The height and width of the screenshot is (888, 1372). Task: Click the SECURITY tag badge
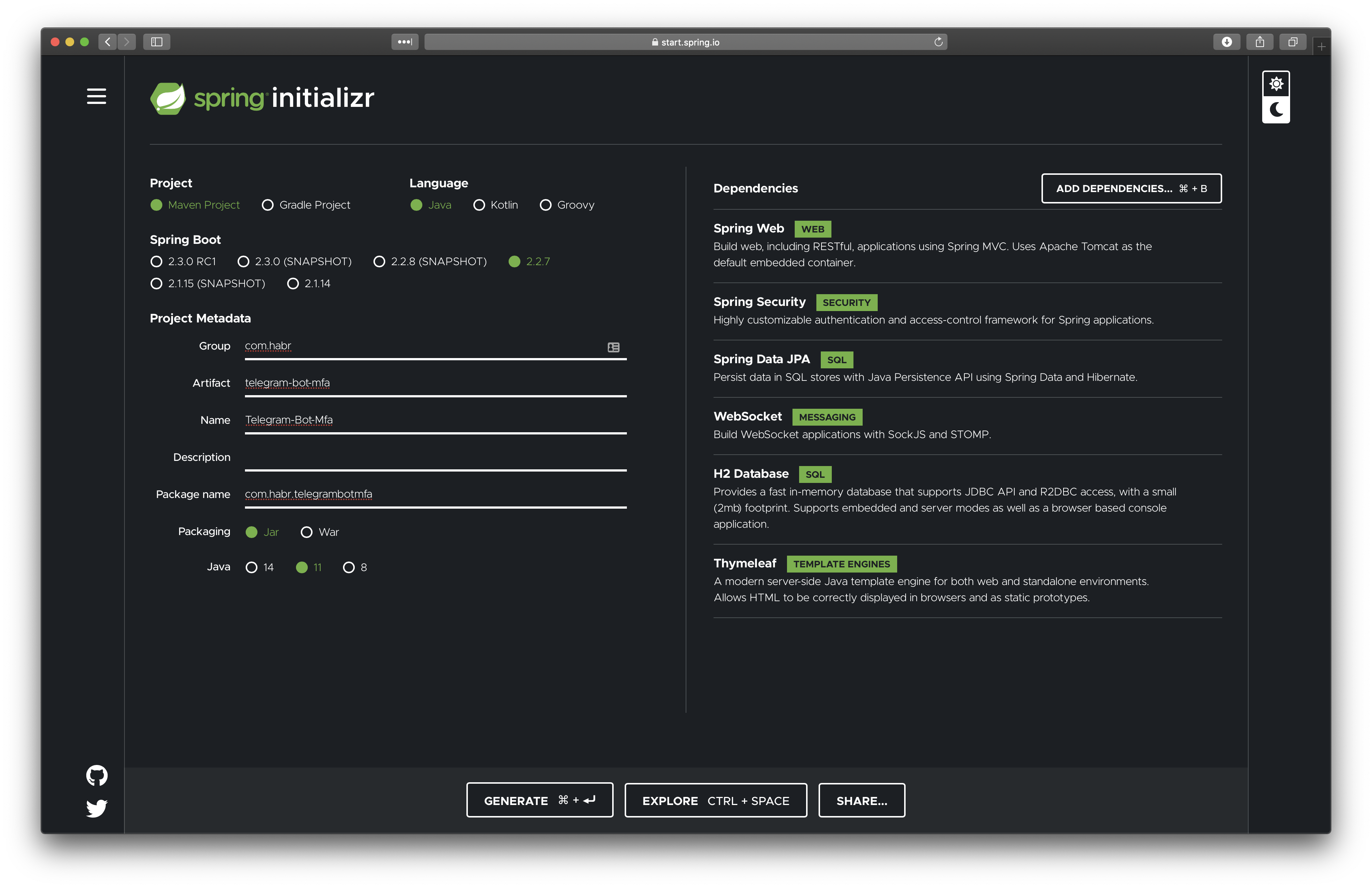tap(846, 303)
